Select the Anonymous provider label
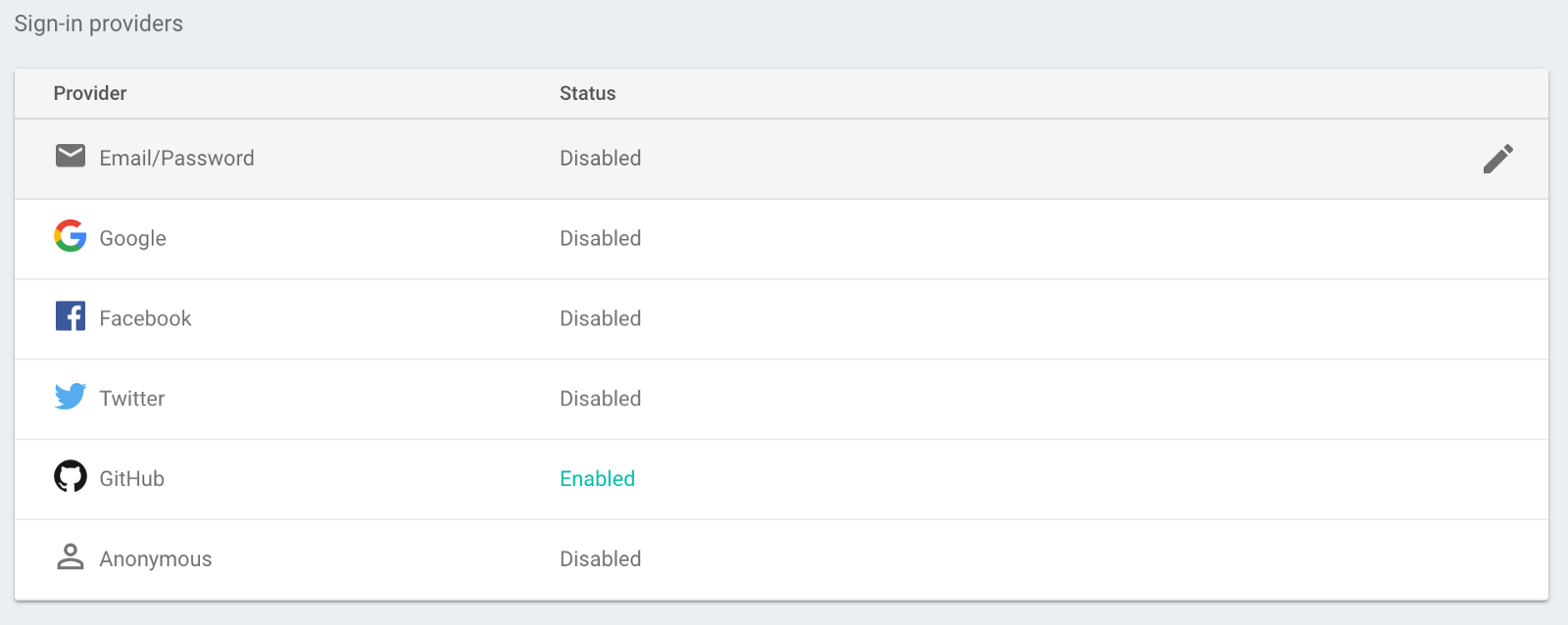 pyautogui.click(x=156, y=559)
